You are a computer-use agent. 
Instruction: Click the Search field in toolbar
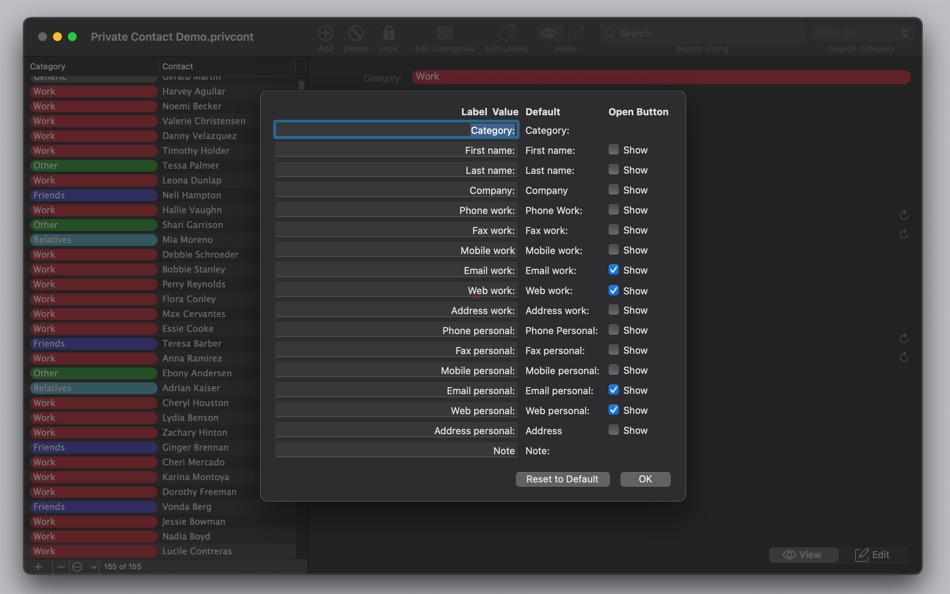click(702, 33)
